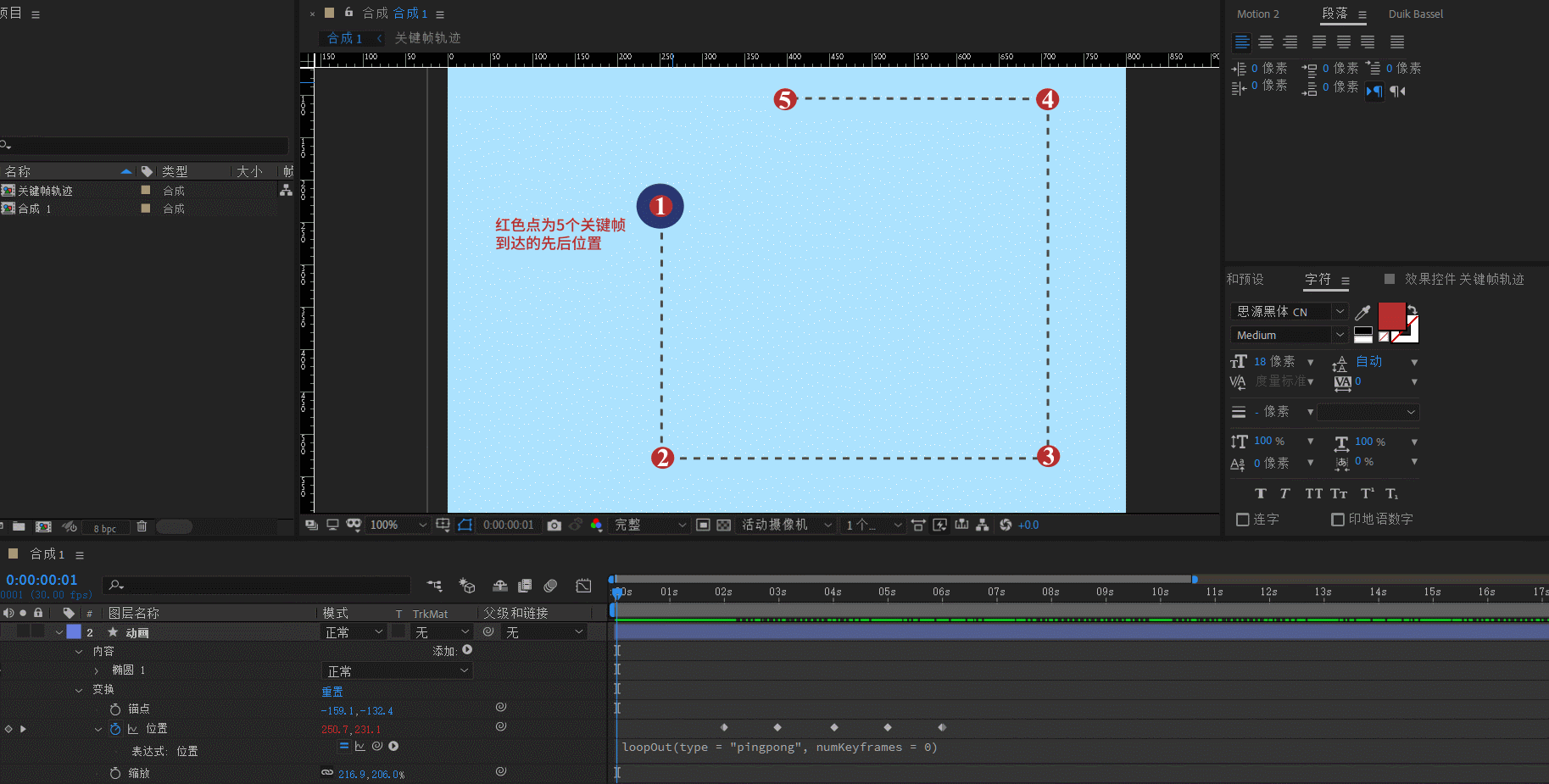Toggle mask and shape path visibility
Screen dimensions: 1549x784
(x=465, y=525)
